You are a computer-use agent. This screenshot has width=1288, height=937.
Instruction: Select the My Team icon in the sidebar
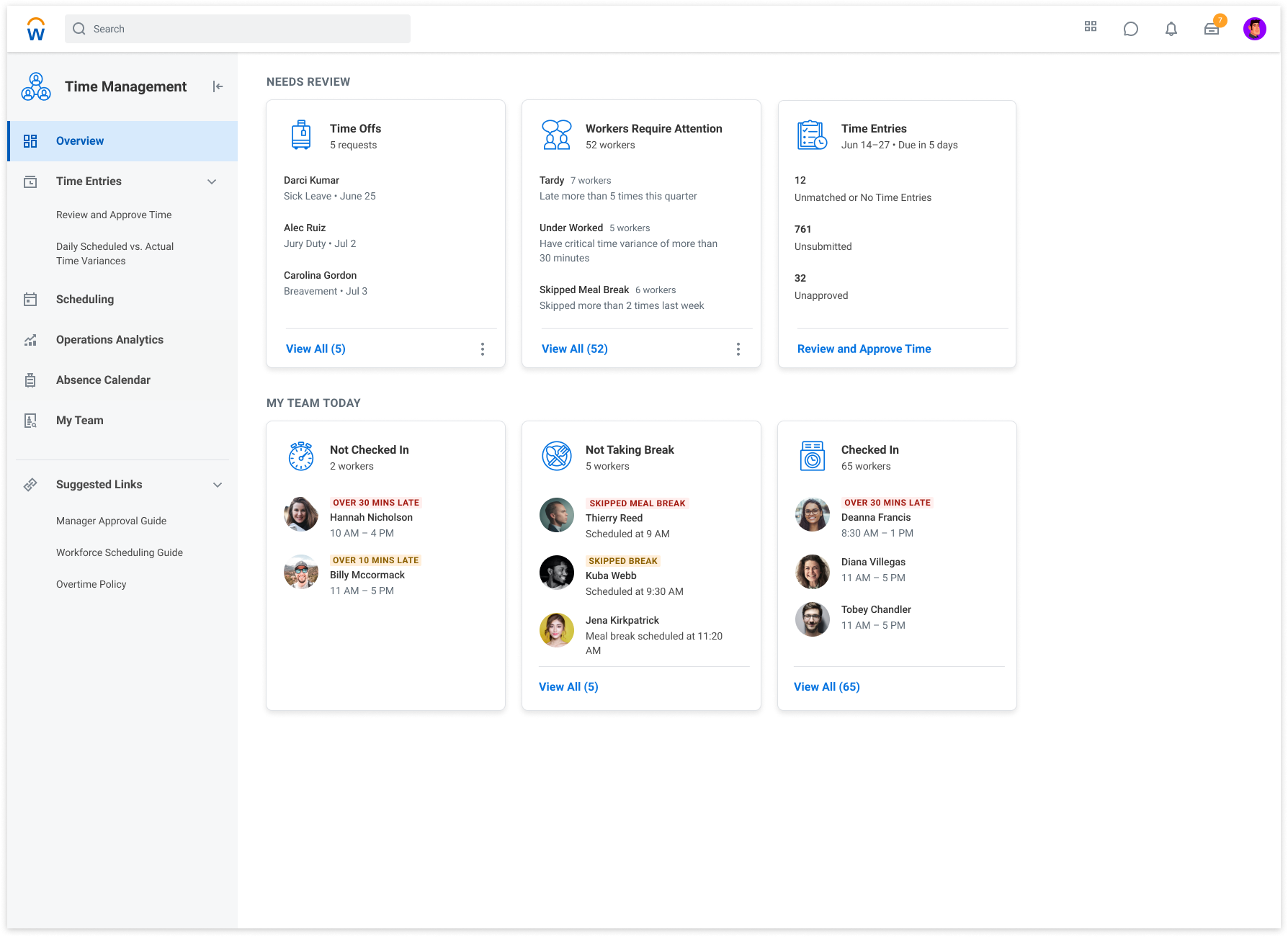[30, 420]
